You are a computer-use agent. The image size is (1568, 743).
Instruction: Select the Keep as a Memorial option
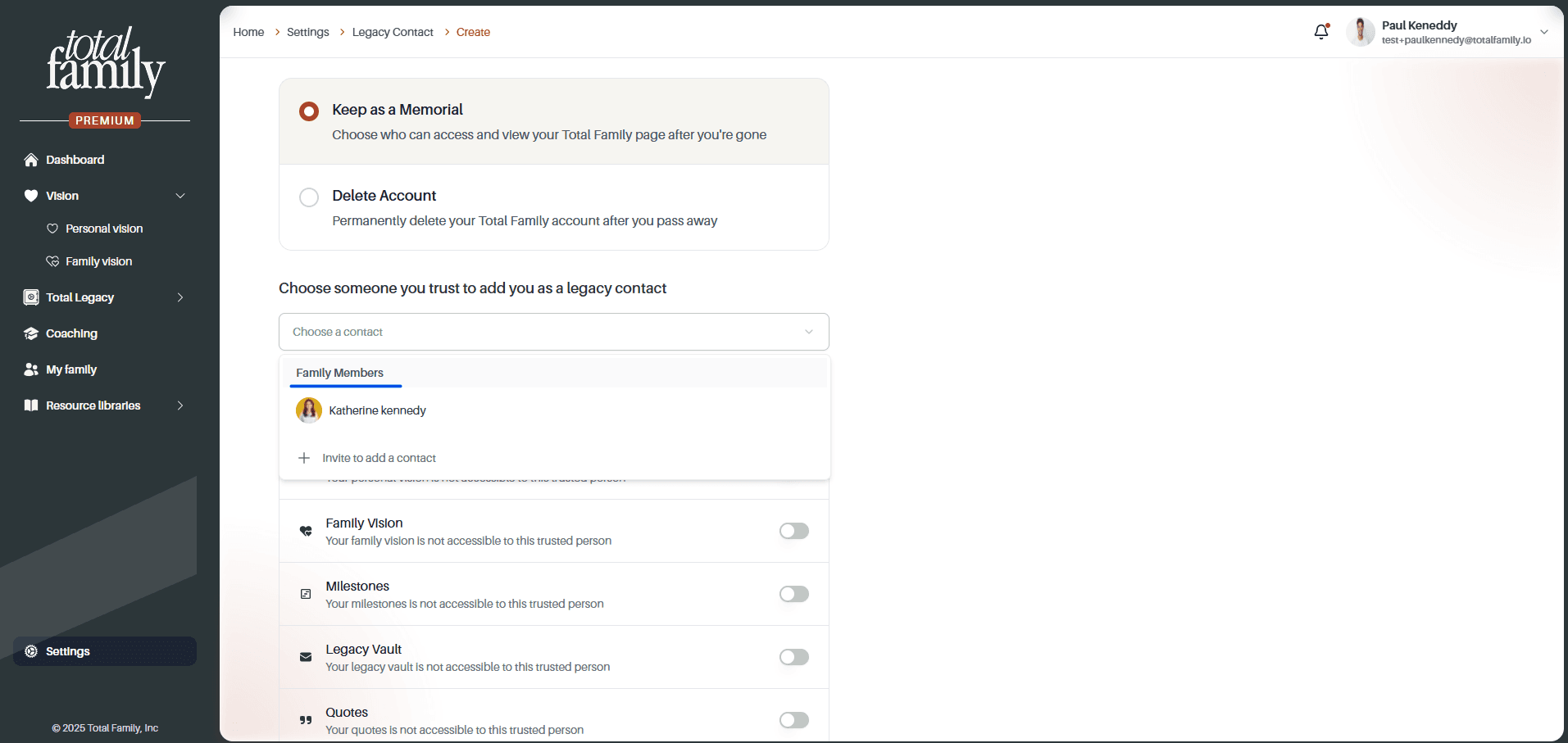coord(309,111)
